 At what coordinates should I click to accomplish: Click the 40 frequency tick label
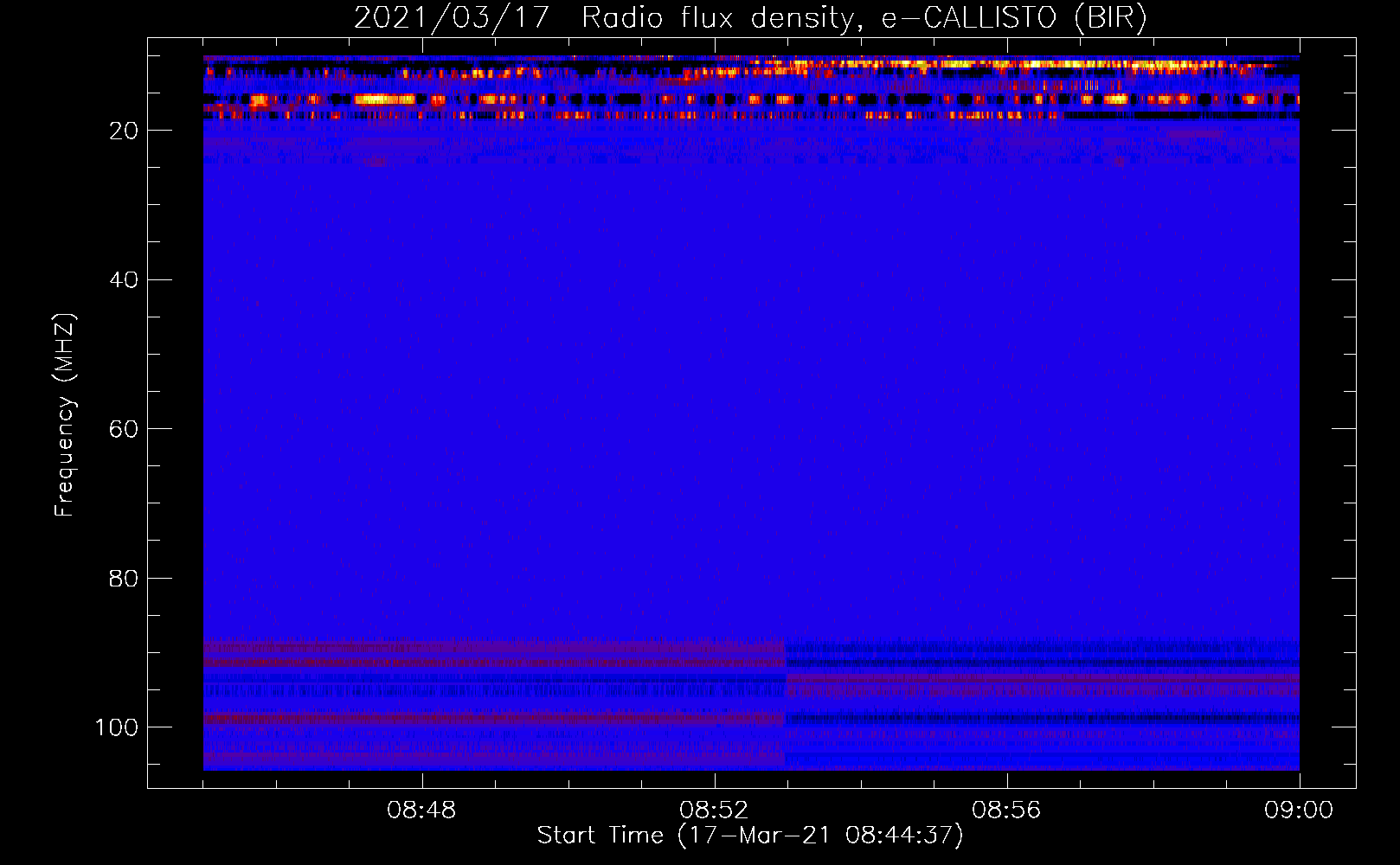pyautogui.click(x=124, y=279)
